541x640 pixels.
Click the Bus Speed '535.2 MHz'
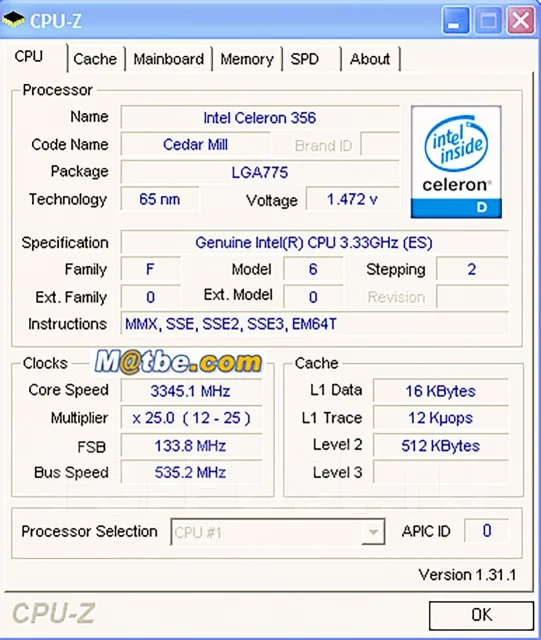pyautogui.click(x=191, y=472)
